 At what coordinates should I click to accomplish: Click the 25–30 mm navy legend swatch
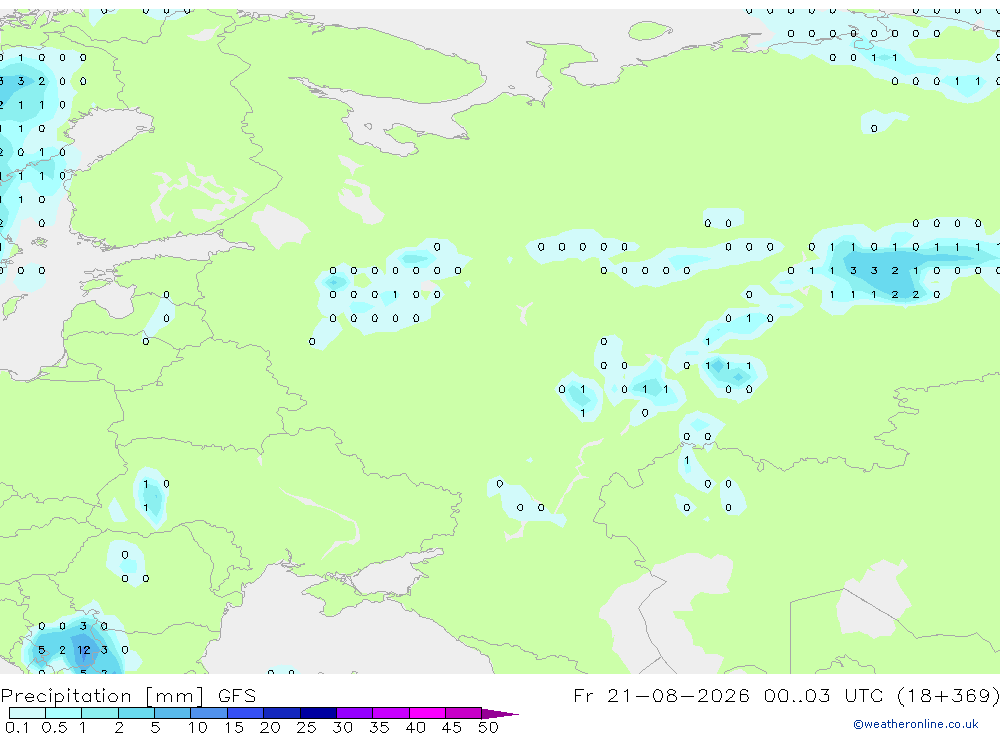(318, 713)
